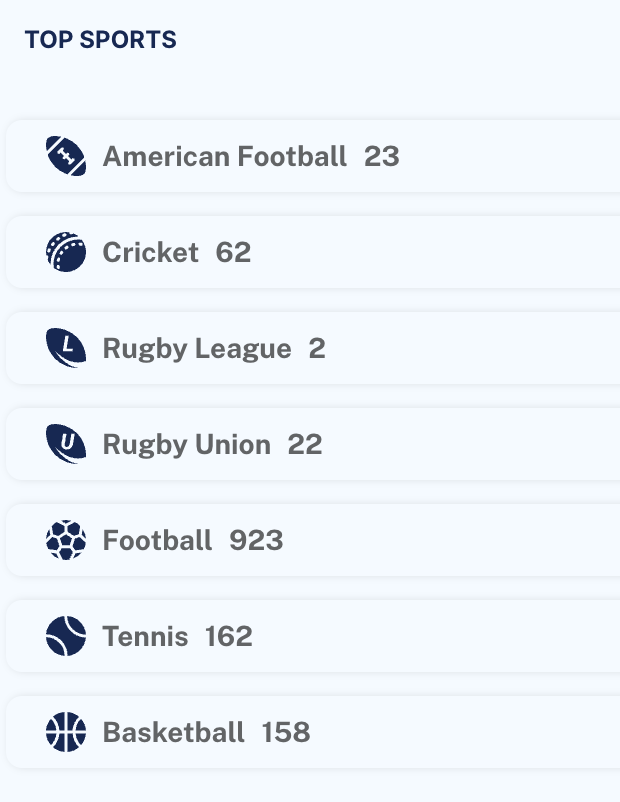
Task: Click the Rugby League ball icon
Action: pyautogui.click(x=66, y=348)
